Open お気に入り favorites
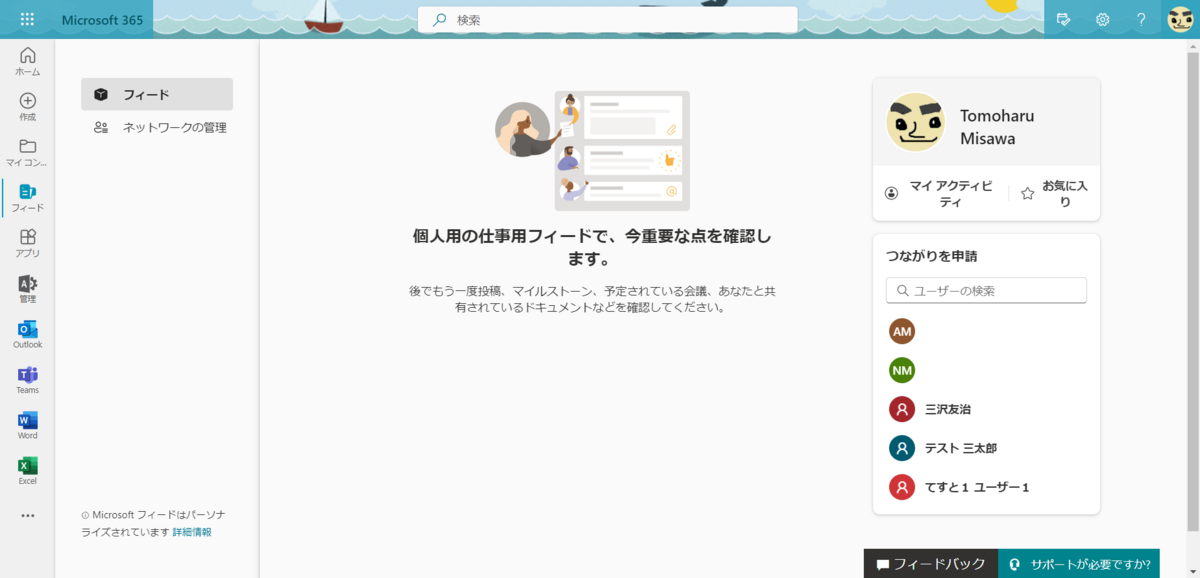 1054,194
